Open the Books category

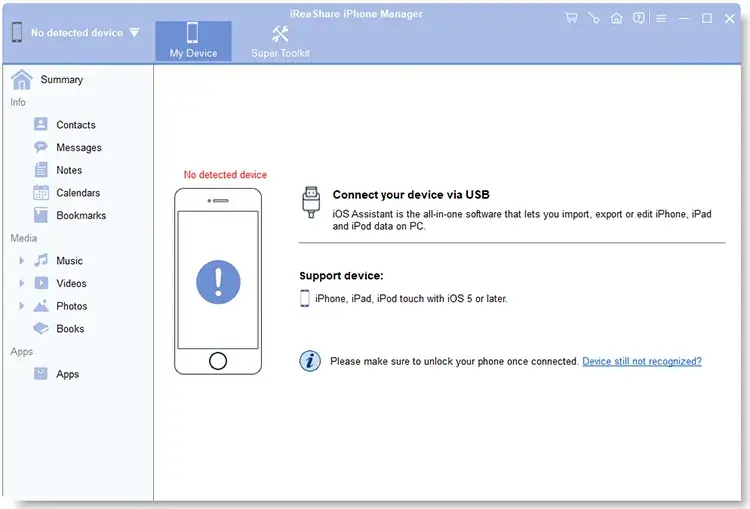70,329
